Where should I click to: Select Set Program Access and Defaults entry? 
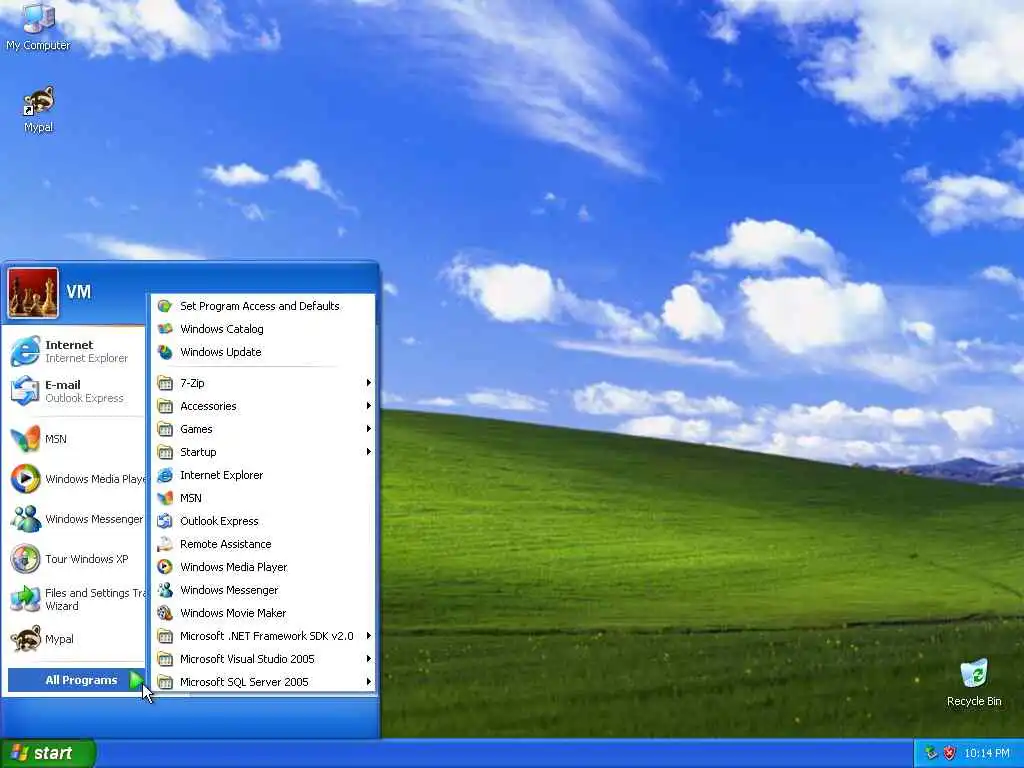[x=263, y=306]
